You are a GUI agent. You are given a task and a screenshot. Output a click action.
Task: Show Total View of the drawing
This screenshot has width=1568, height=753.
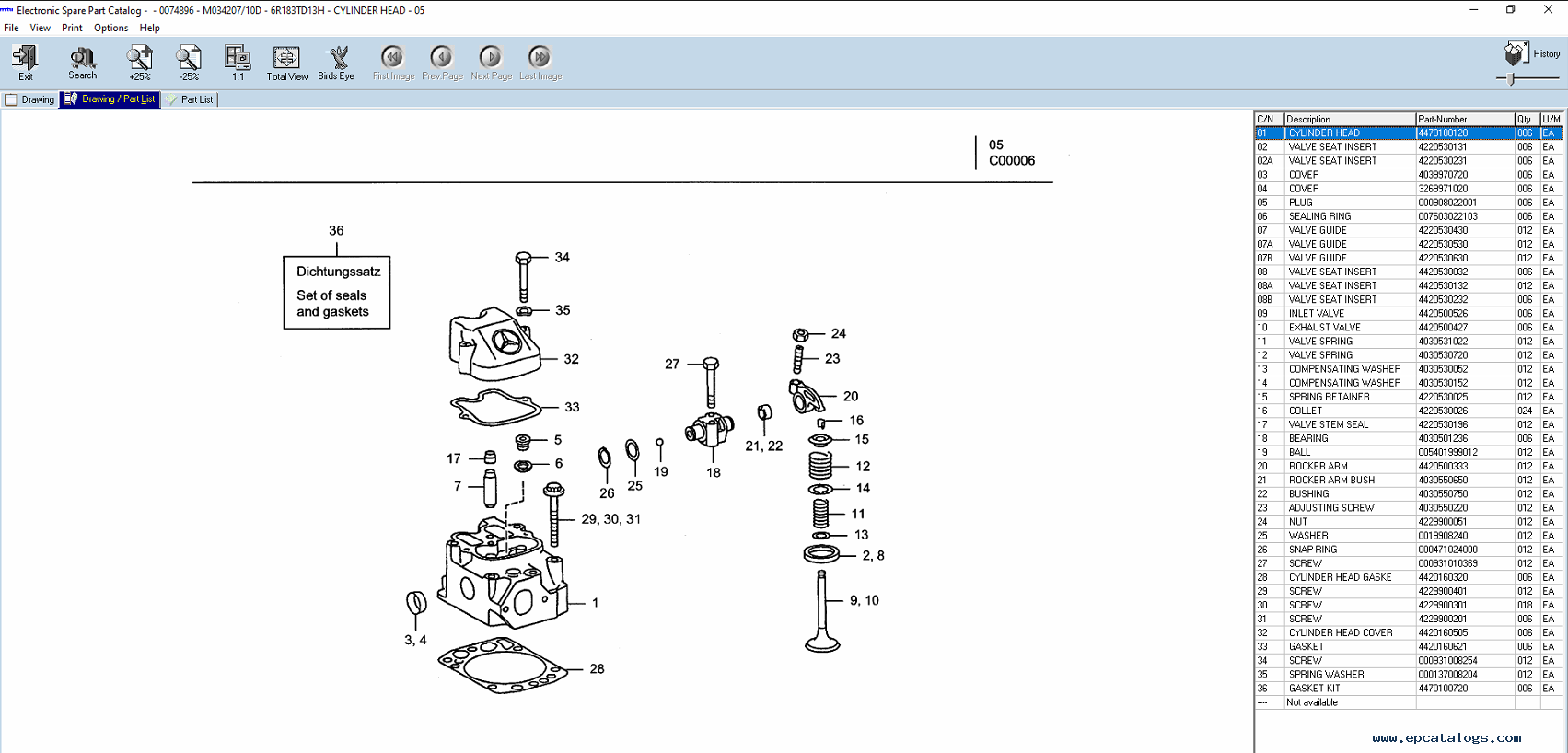(x=286, y=61)
